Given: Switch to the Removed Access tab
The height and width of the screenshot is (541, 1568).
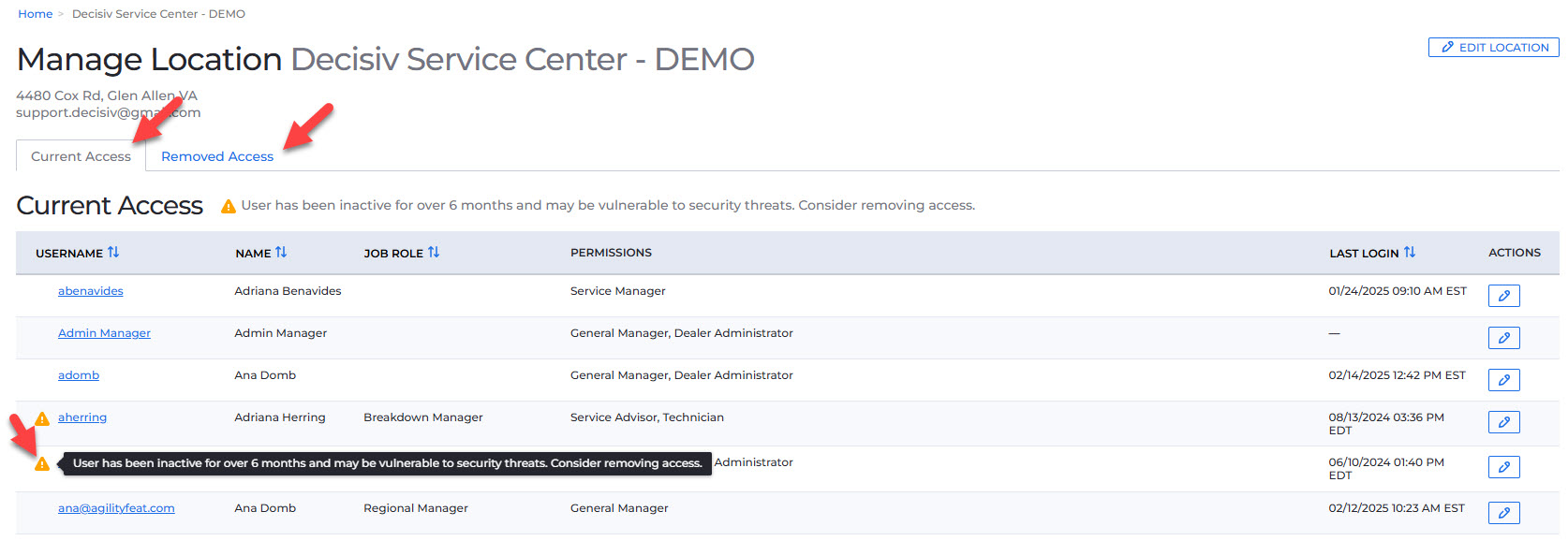Looking at the screenshot, I should [x=217, y=156].
